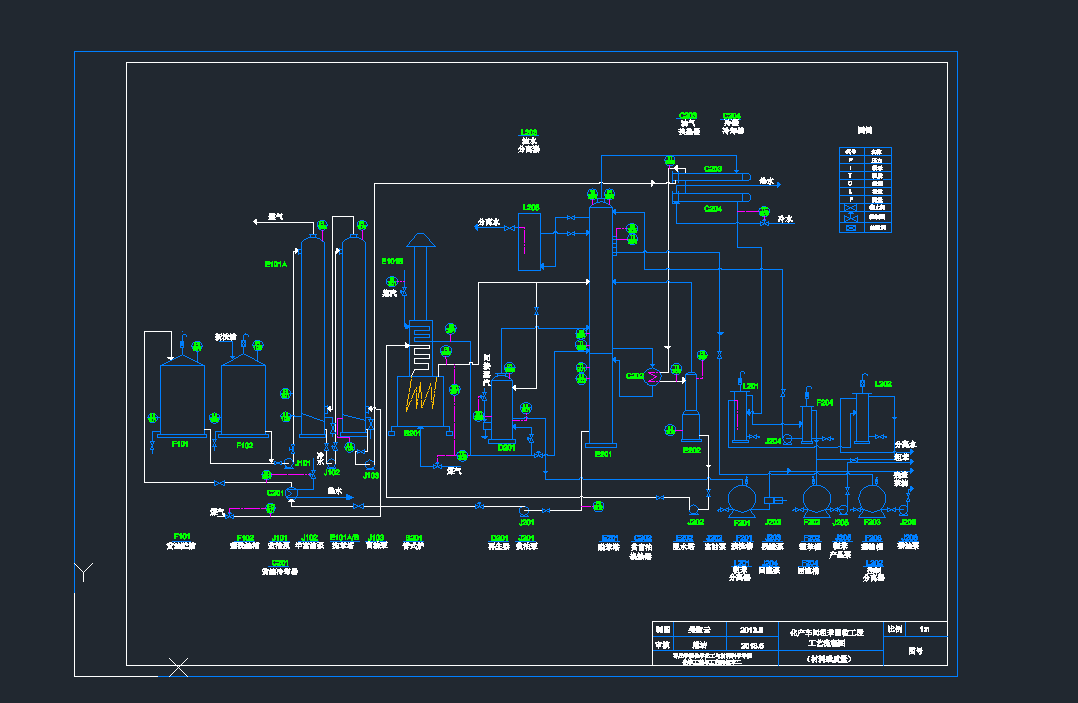1078x703 pixels.
Task: Click the C201 cooler symbol
Action: pyautogui.click(x=291, y=493)
